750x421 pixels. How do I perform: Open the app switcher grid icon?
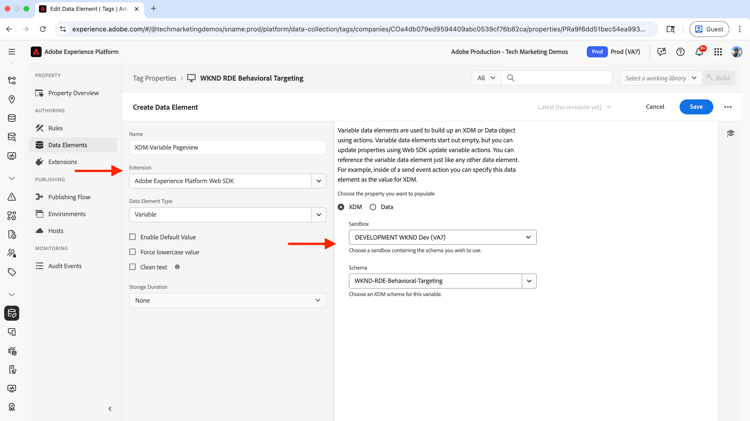[718, 52]
